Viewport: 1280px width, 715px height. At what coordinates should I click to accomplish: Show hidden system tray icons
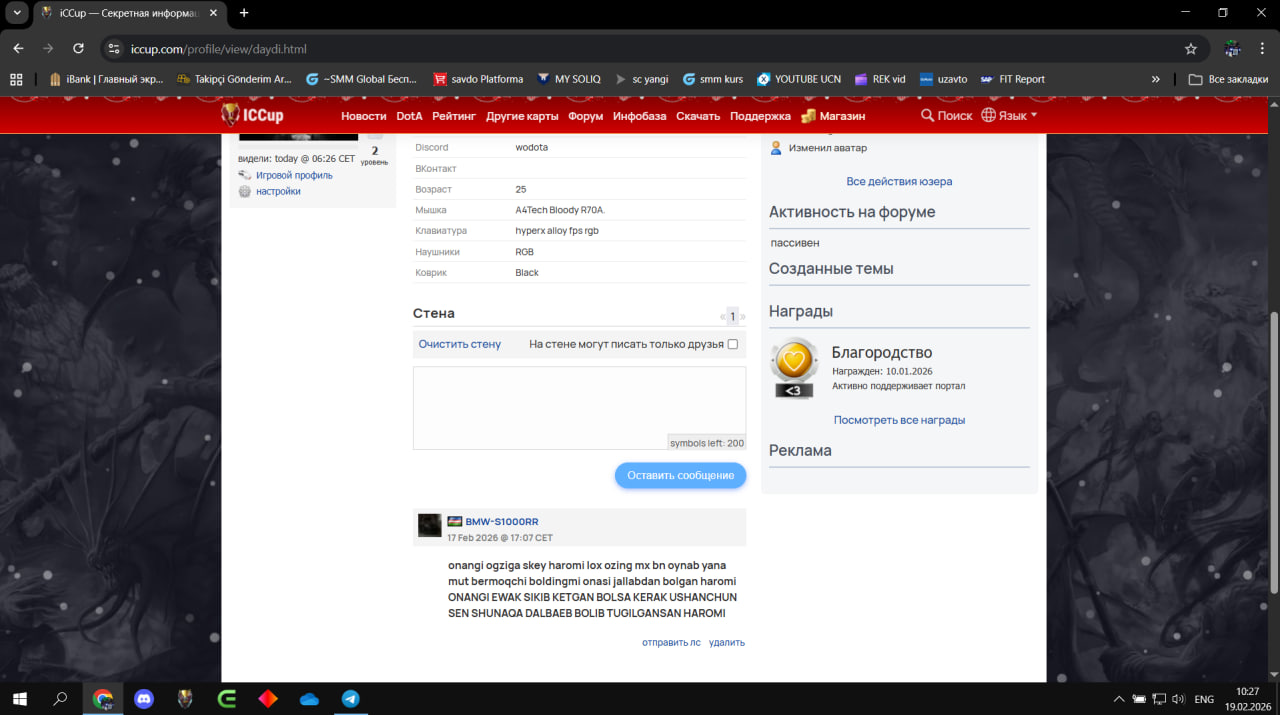click(x=1118, y=699)
